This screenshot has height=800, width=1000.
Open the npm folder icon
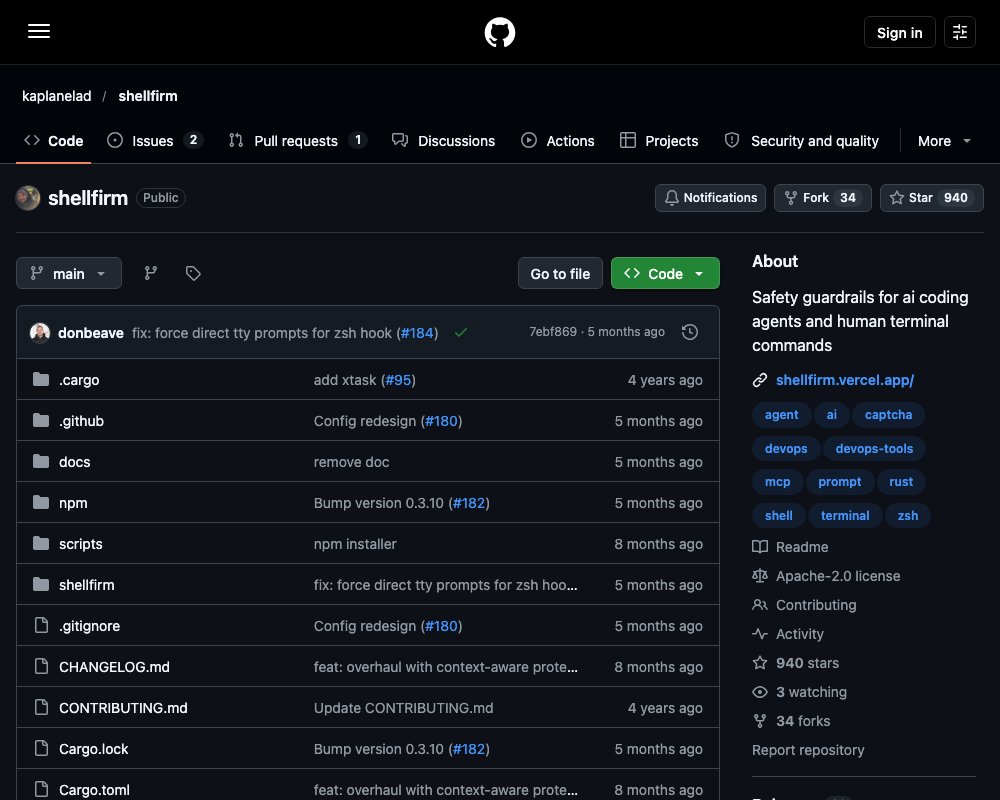(41, 503)
